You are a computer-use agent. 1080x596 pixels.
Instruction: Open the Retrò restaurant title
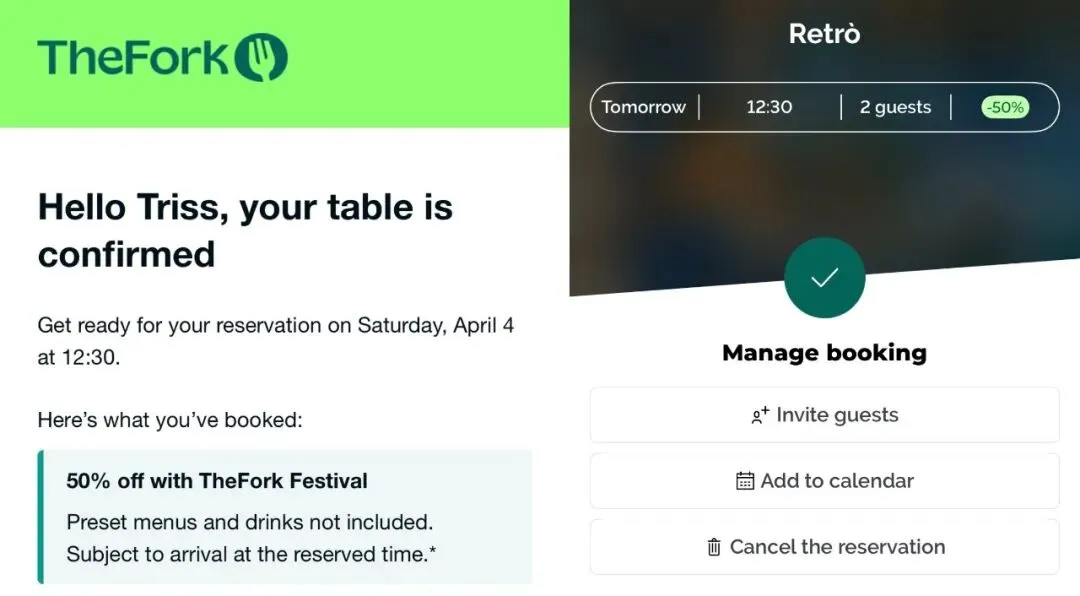(x=824, y=34)
